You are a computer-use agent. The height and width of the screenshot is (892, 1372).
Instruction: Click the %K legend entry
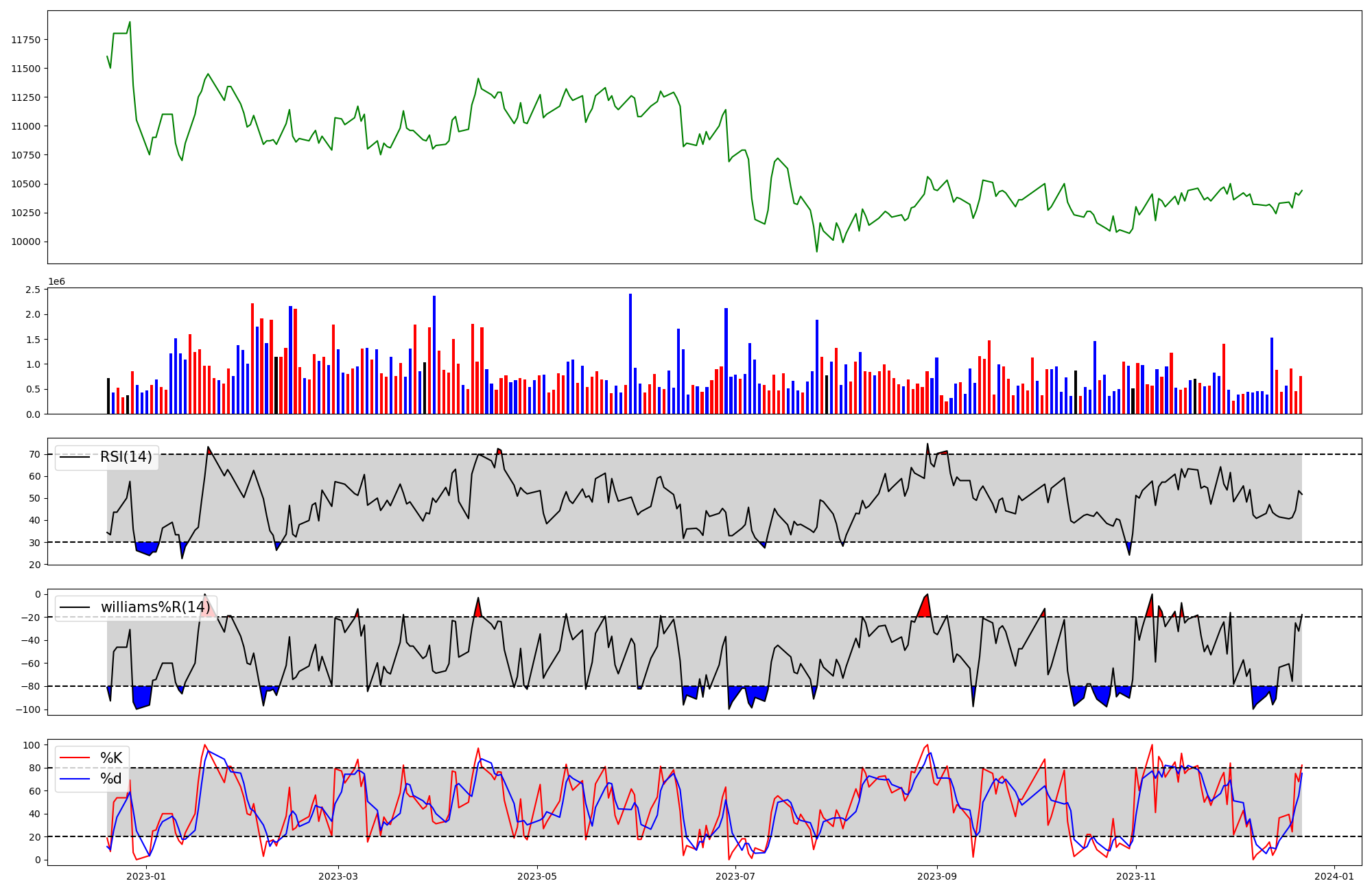(x=111, y=758)
